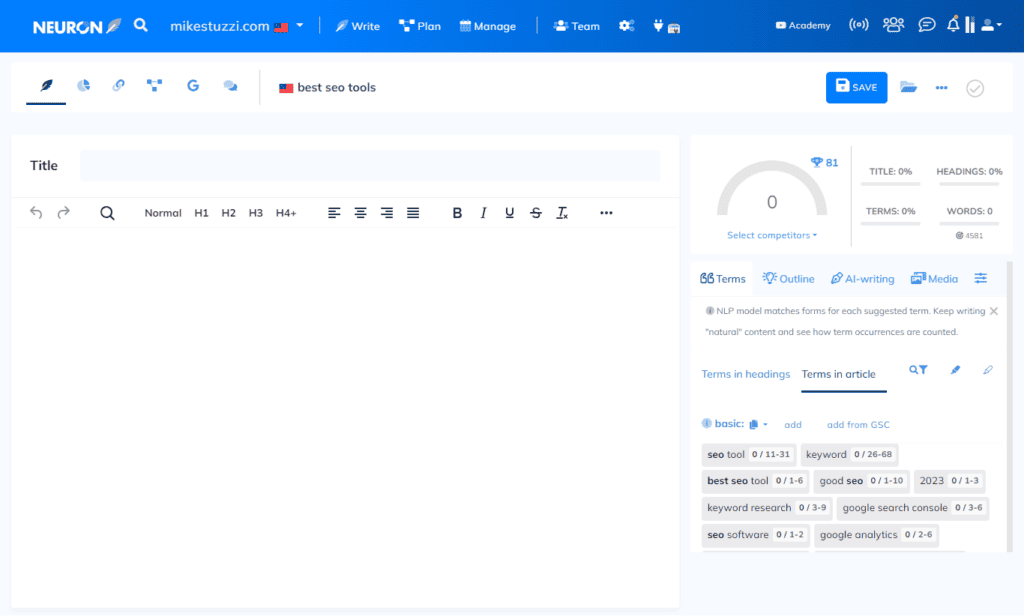Open the Outline tab
The width and height of the screenshot is (1024, 616).
click(x=788, y=278)
